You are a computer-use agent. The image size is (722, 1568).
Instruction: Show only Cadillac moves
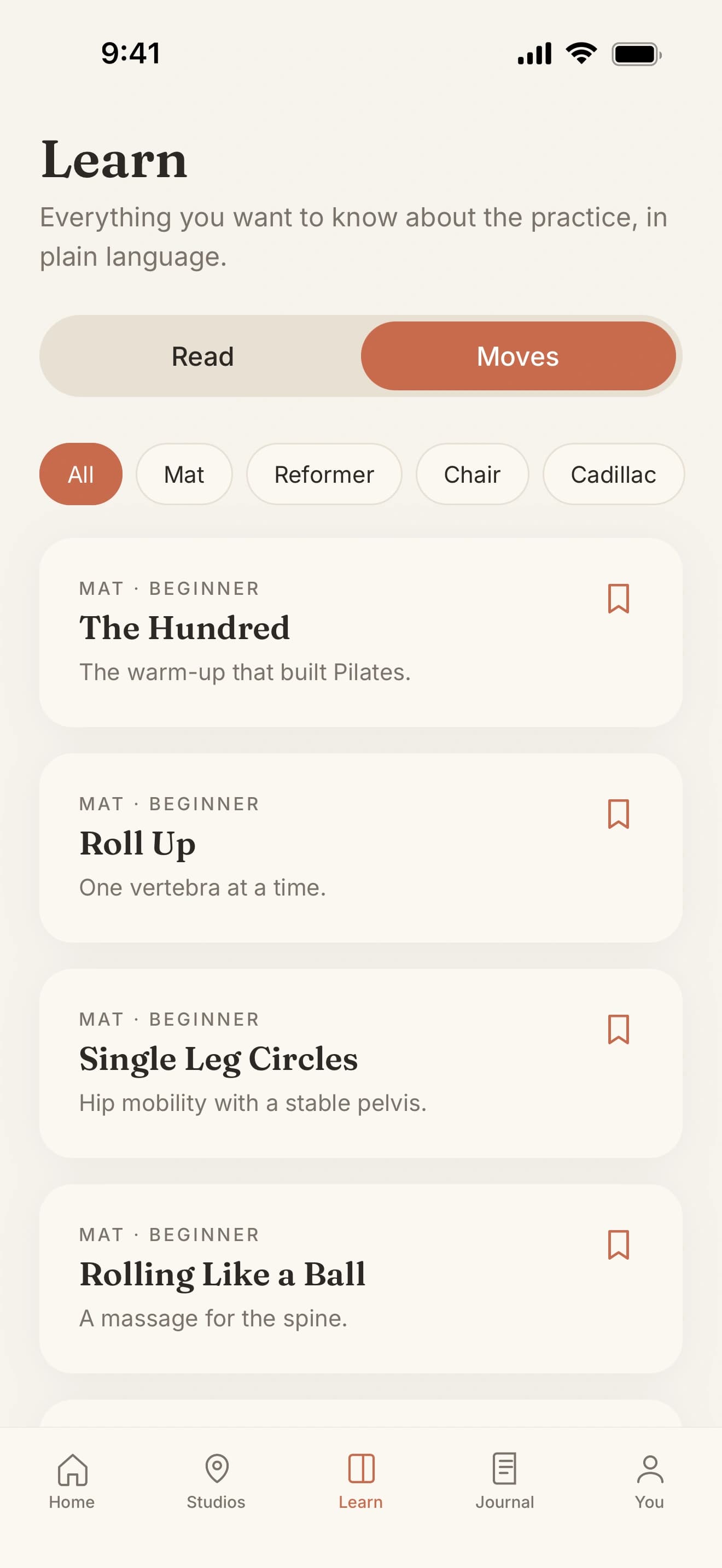tap(613, 474)
